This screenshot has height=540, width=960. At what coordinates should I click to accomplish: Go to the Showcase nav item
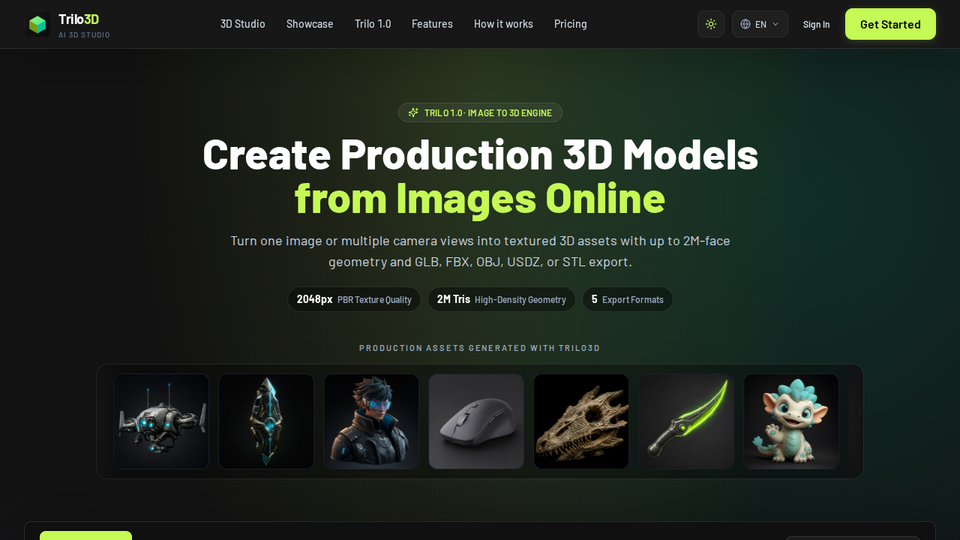point(310,24)
